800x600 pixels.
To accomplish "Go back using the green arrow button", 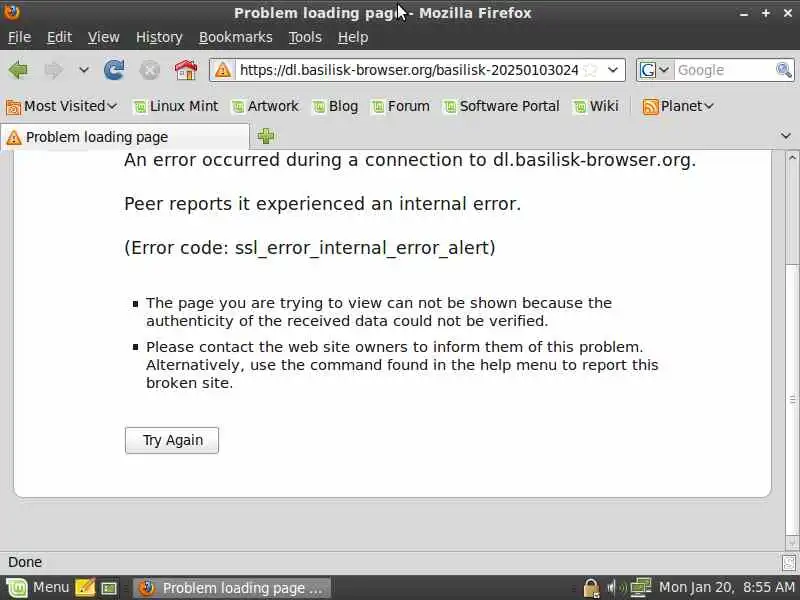I will pyautogui.click(x=18, y=70).
